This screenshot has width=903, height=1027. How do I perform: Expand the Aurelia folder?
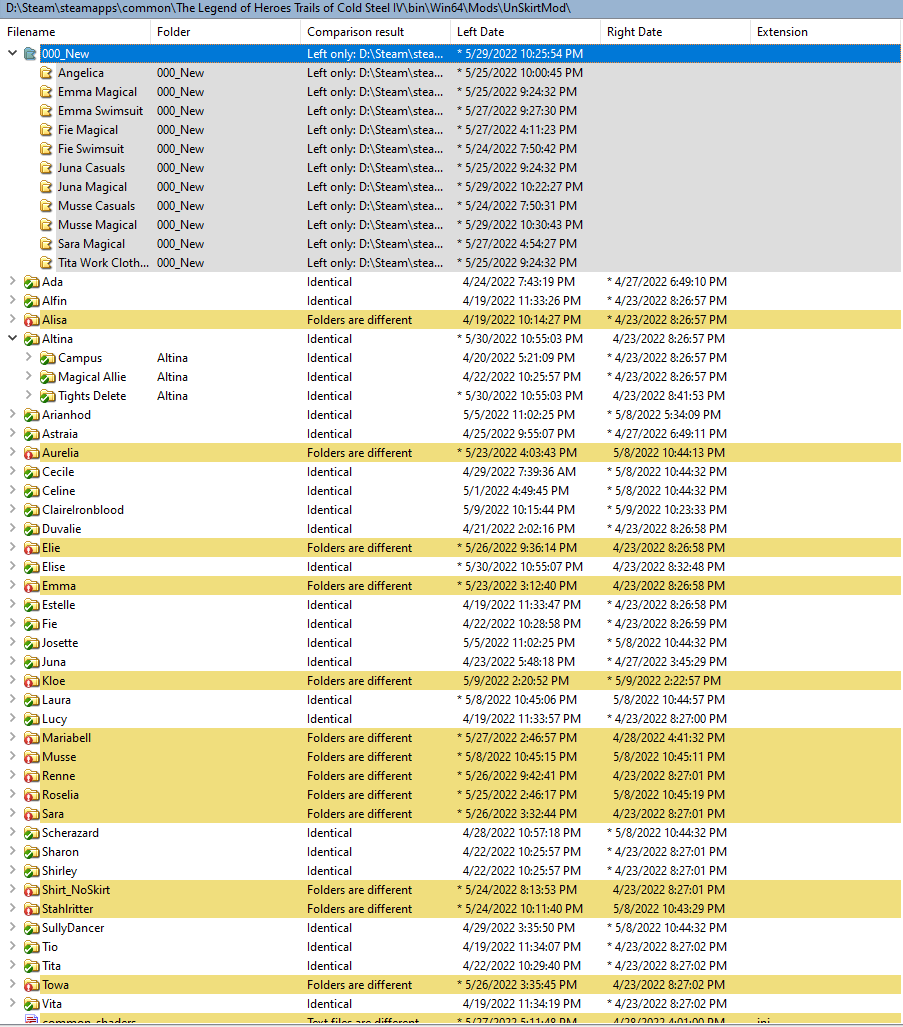tap(12, 452)
